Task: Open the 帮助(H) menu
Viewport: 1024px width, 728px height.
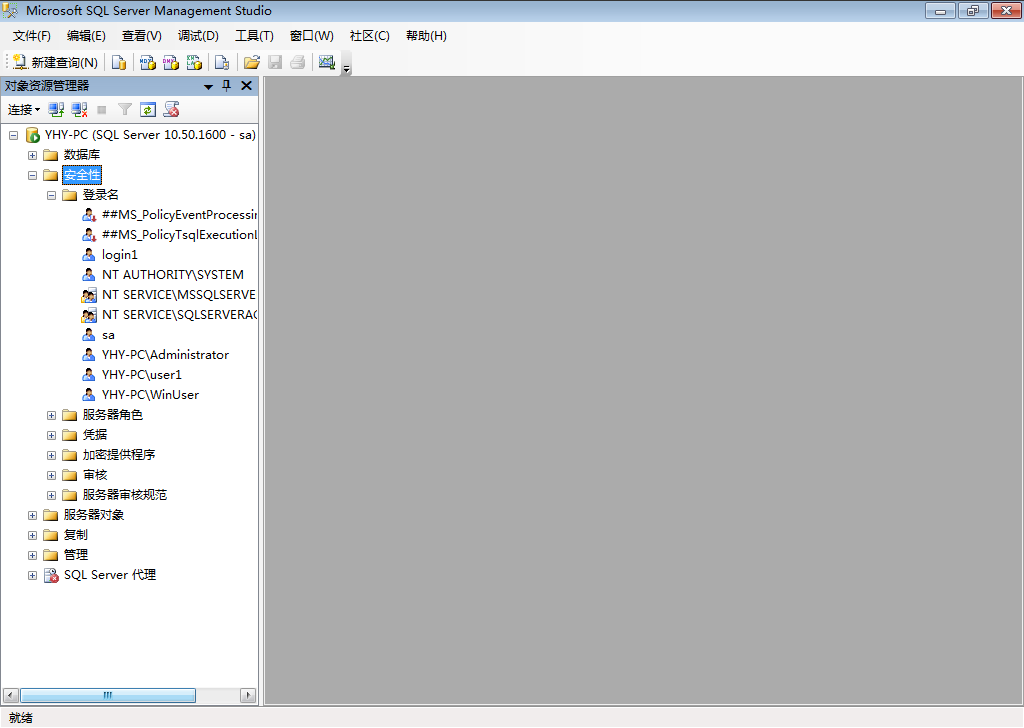Action: point(426,36)
